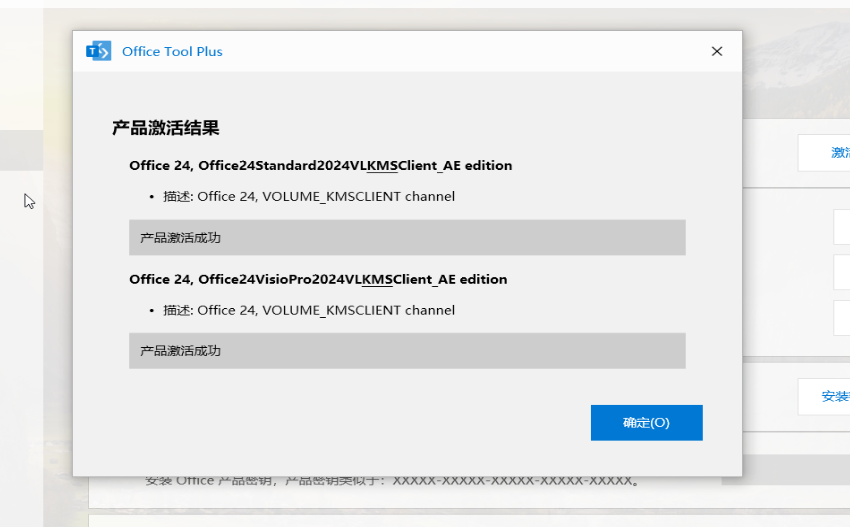Click the 产品激活结果 heading
Image resolution: width=850 pixels, height=527 pixels.
tap(165, 128)
